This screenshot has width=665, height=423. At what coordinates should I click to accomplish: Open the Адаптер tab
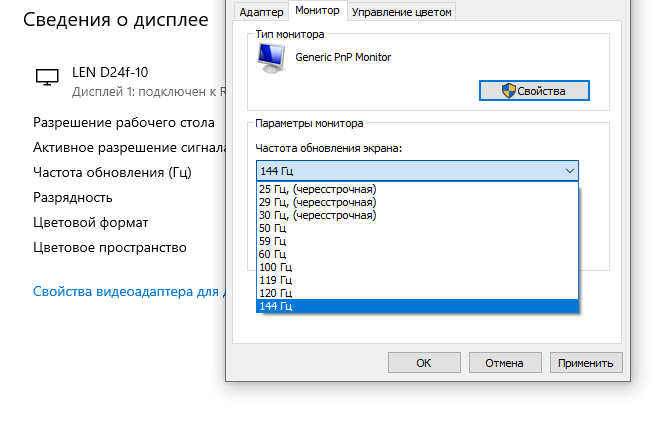(x=261, y=12)
